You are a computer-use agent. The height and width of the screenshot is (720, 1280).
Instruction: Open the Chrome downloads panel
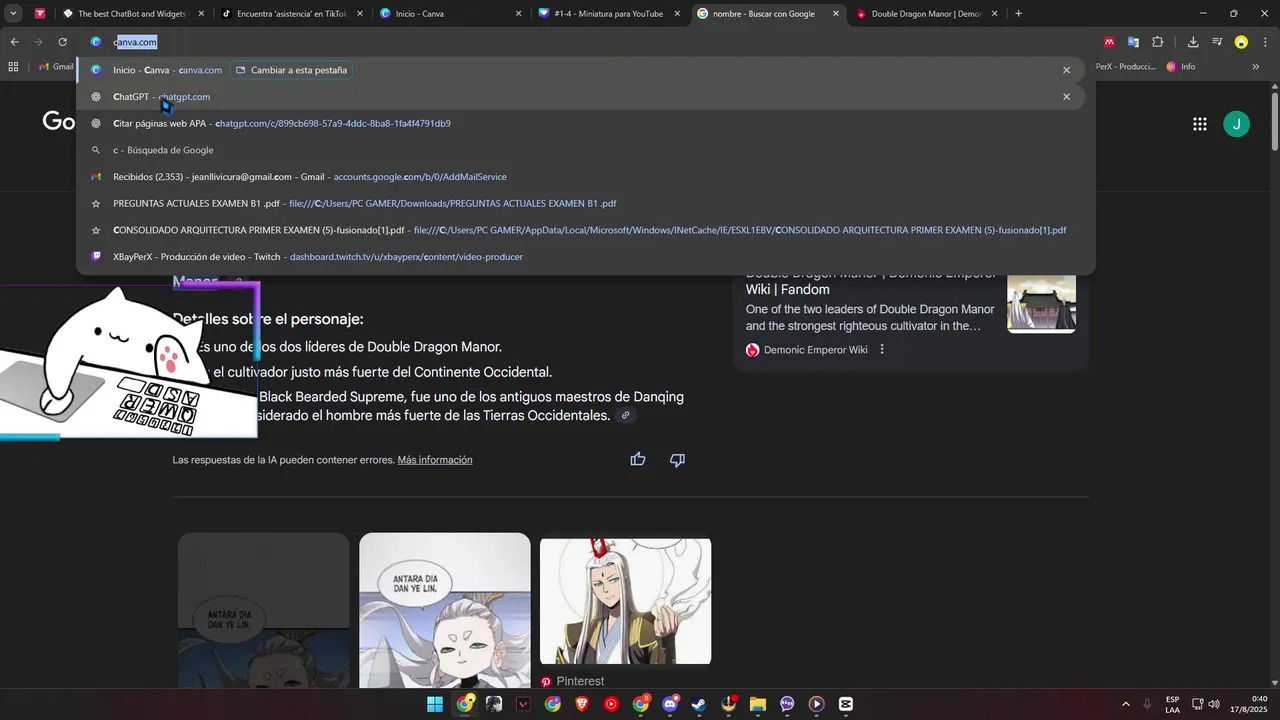coord(1193,42)
